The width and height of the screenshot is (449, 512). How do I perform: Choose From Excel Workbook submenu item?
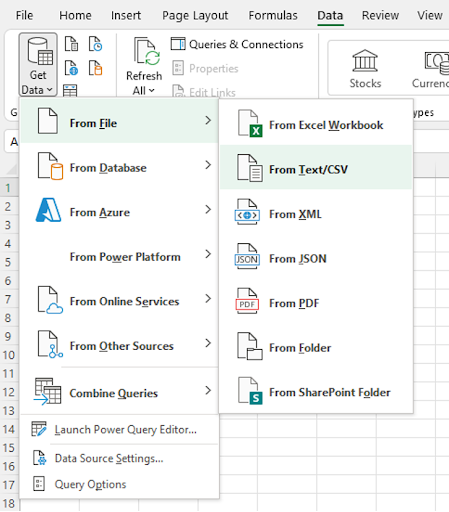coord(316,123)
